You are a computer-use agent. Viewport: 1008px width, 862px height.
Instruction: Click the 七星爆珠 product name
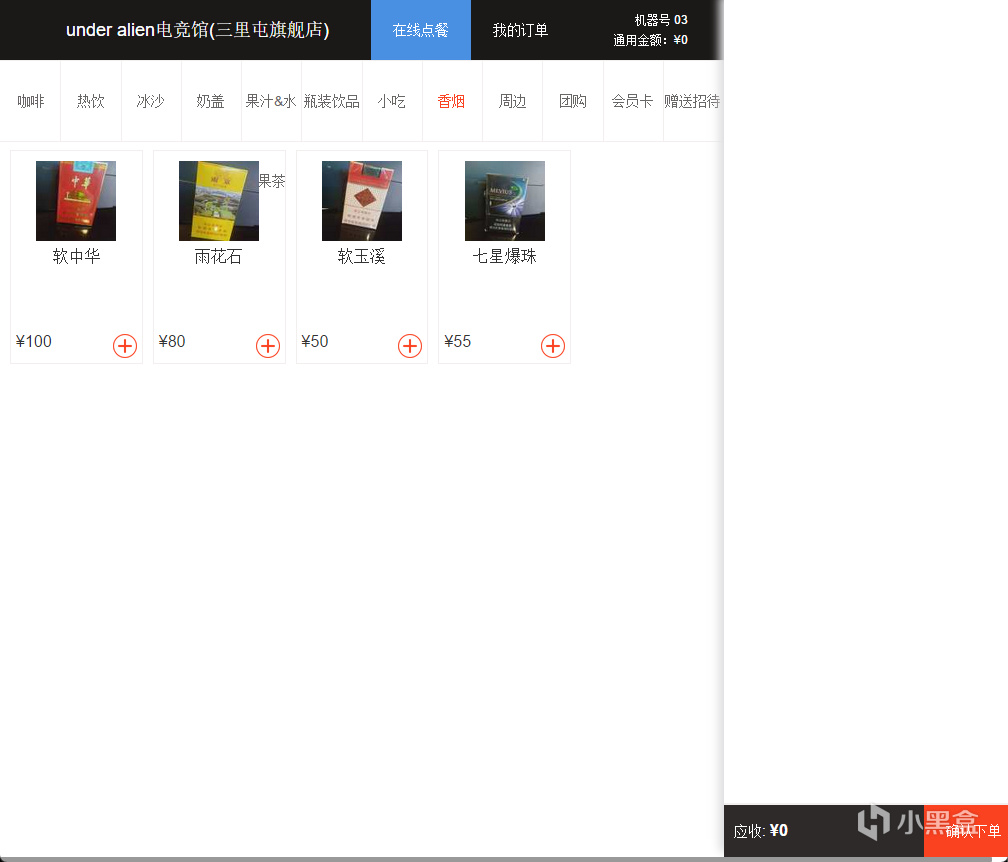505,256
